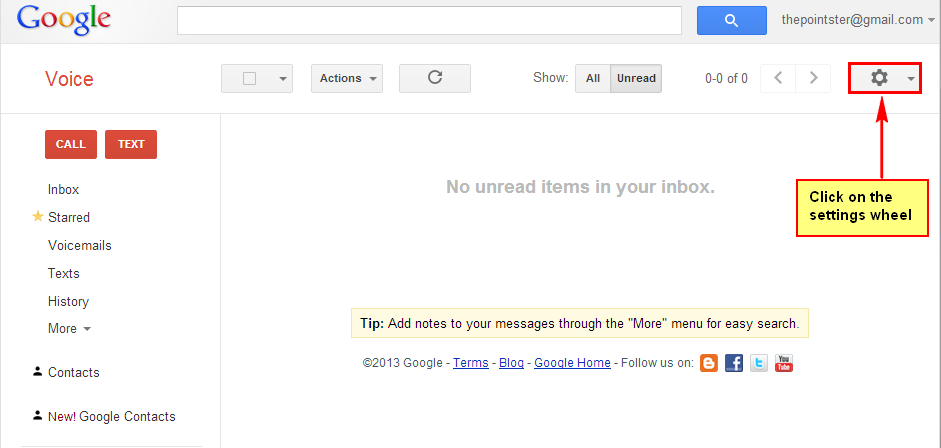
Task: Open Voicemails in the sidebar
Action: pyautogui.click(x=80, y=245)
